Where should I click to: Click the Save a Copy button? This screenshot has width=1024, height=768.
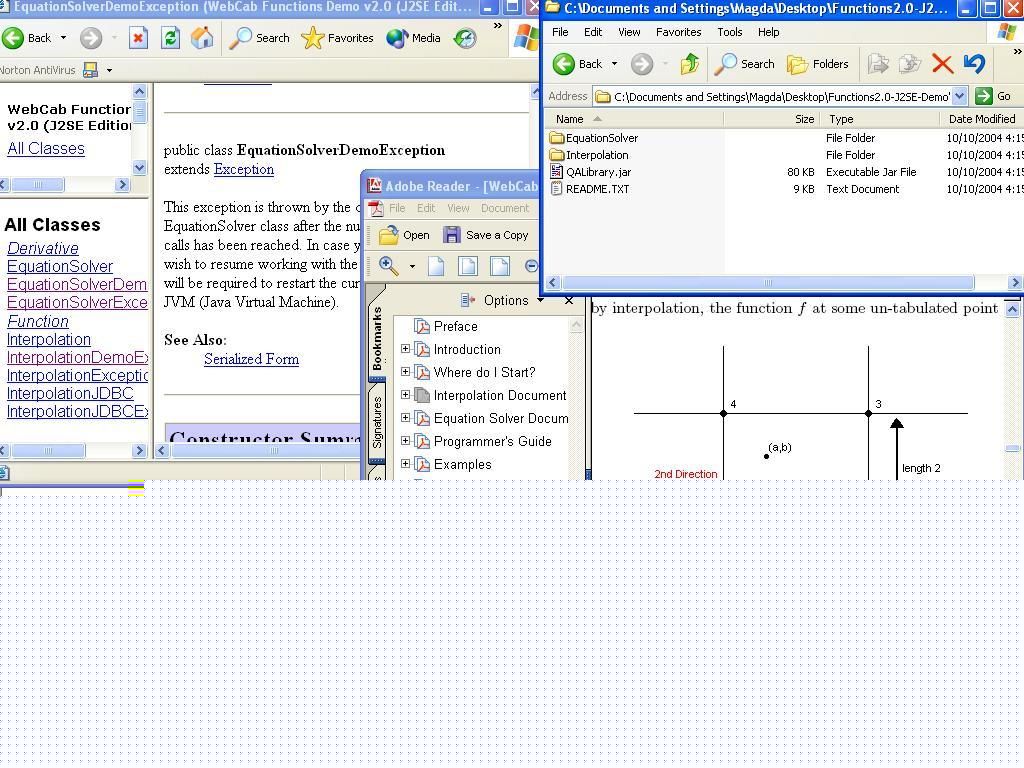[486, 235]
